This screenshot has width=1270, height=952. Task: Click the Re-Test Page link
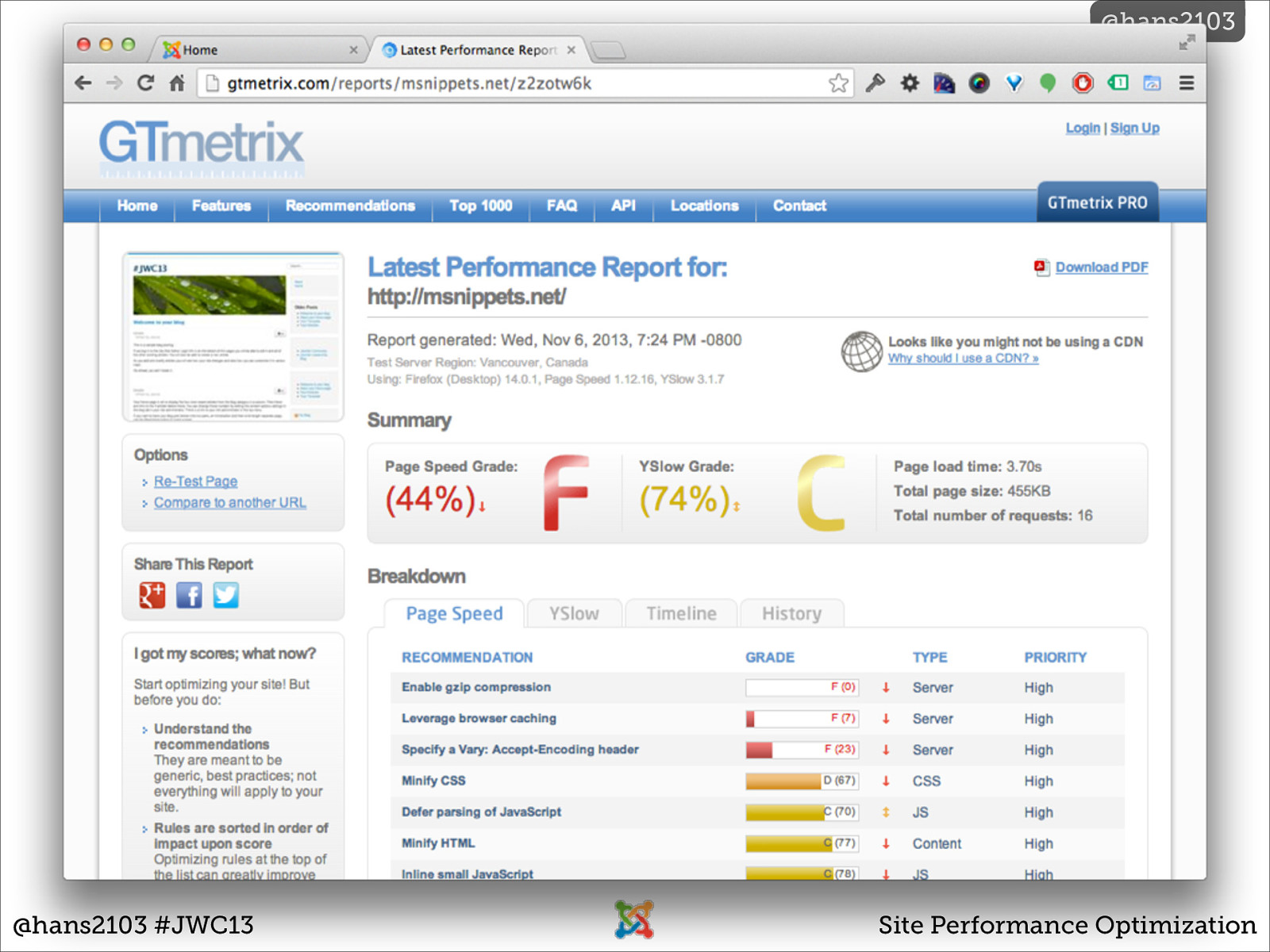[x=195, y=482]
